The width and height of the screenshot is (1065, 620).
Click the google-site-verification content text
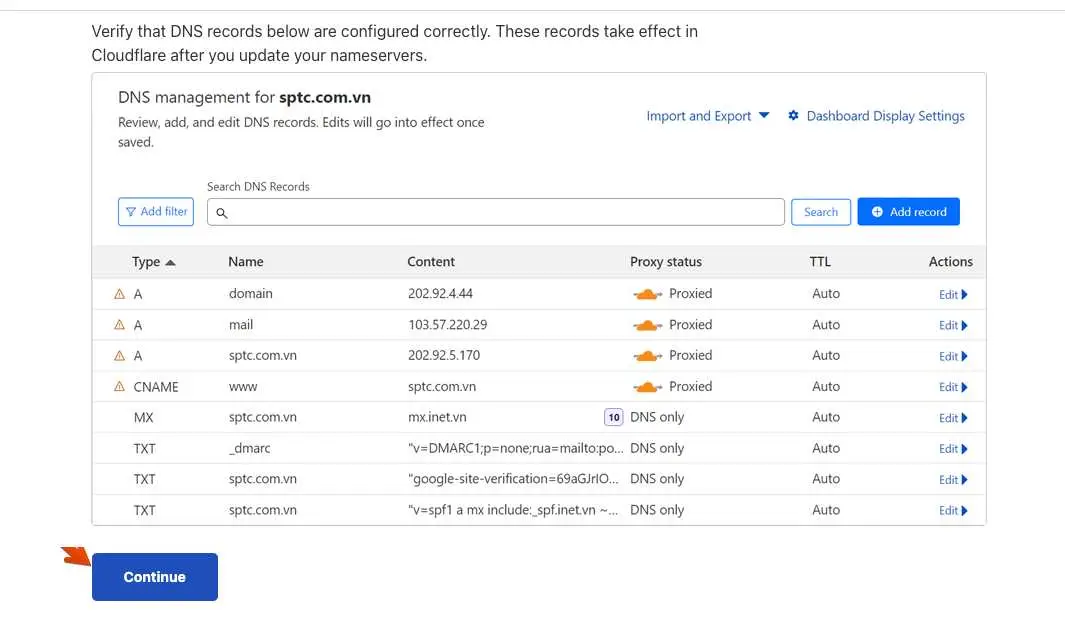point(513,479)
